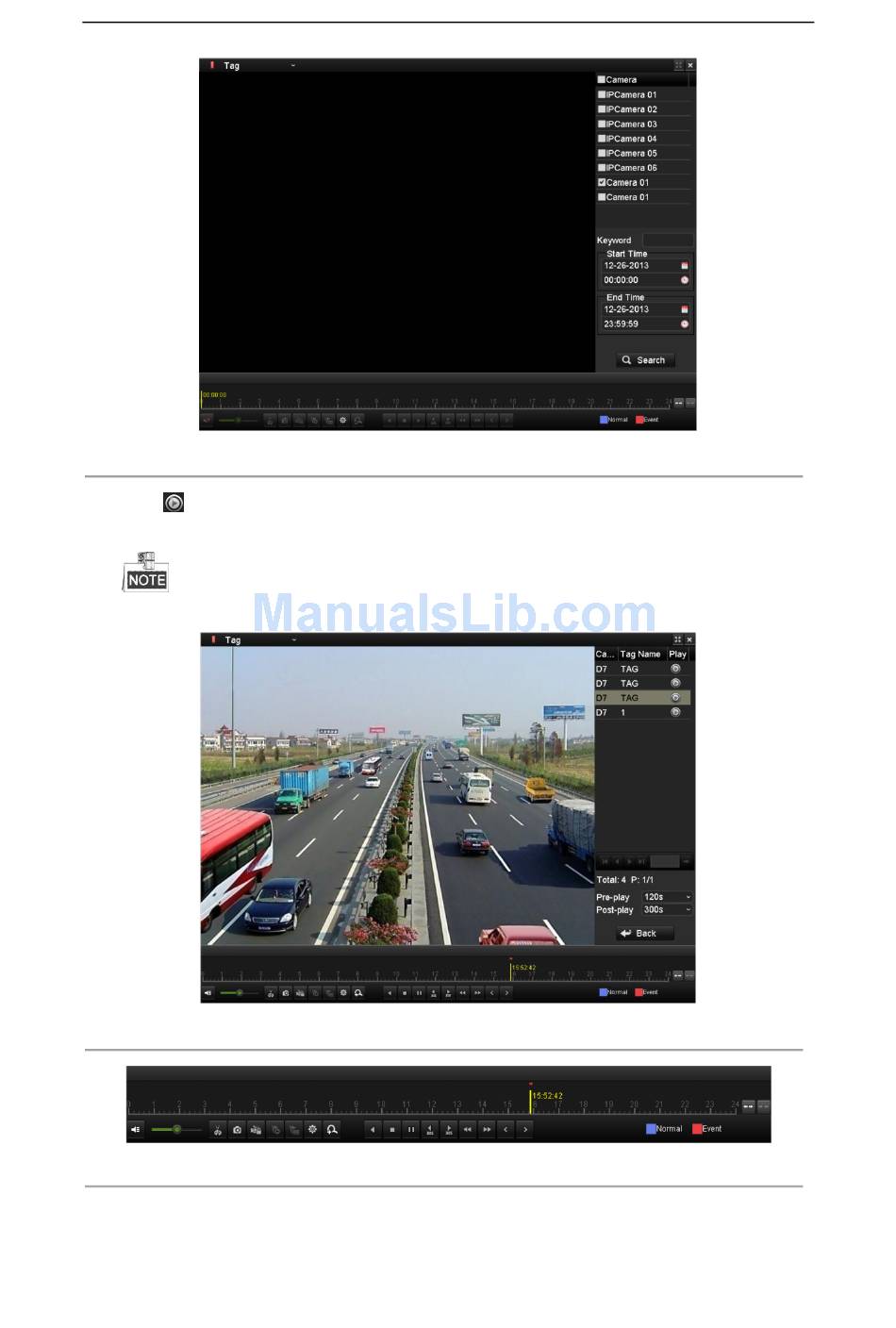Click the gear icon in bottom toolbar strip
The height and width of the screenshot is (1328, 896).
[x=313, y=1129]
